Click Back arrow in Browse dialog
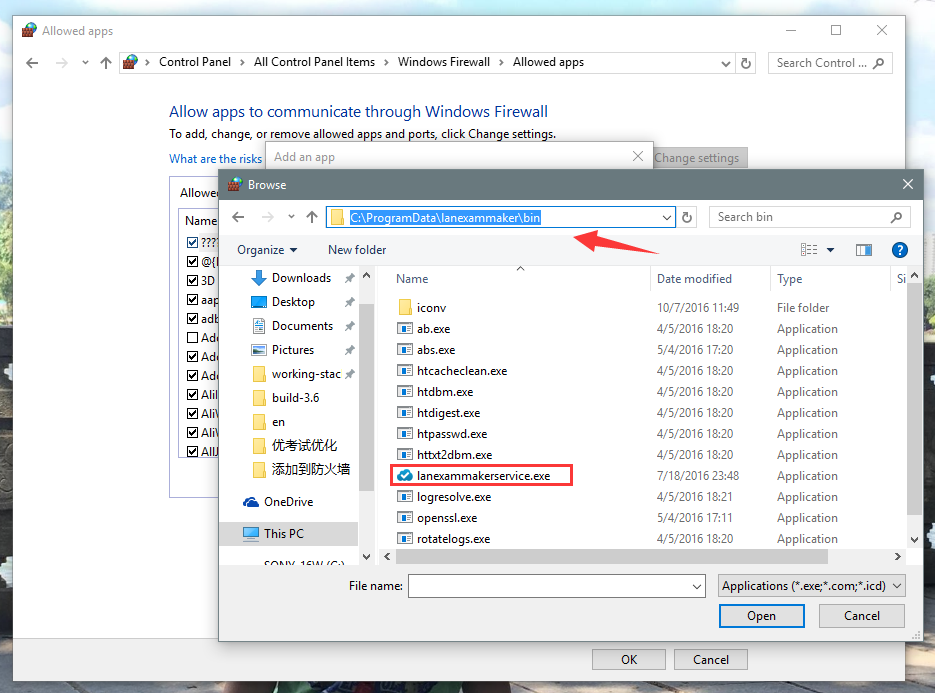This screenshot has height=693, width=935. (239, 217)
